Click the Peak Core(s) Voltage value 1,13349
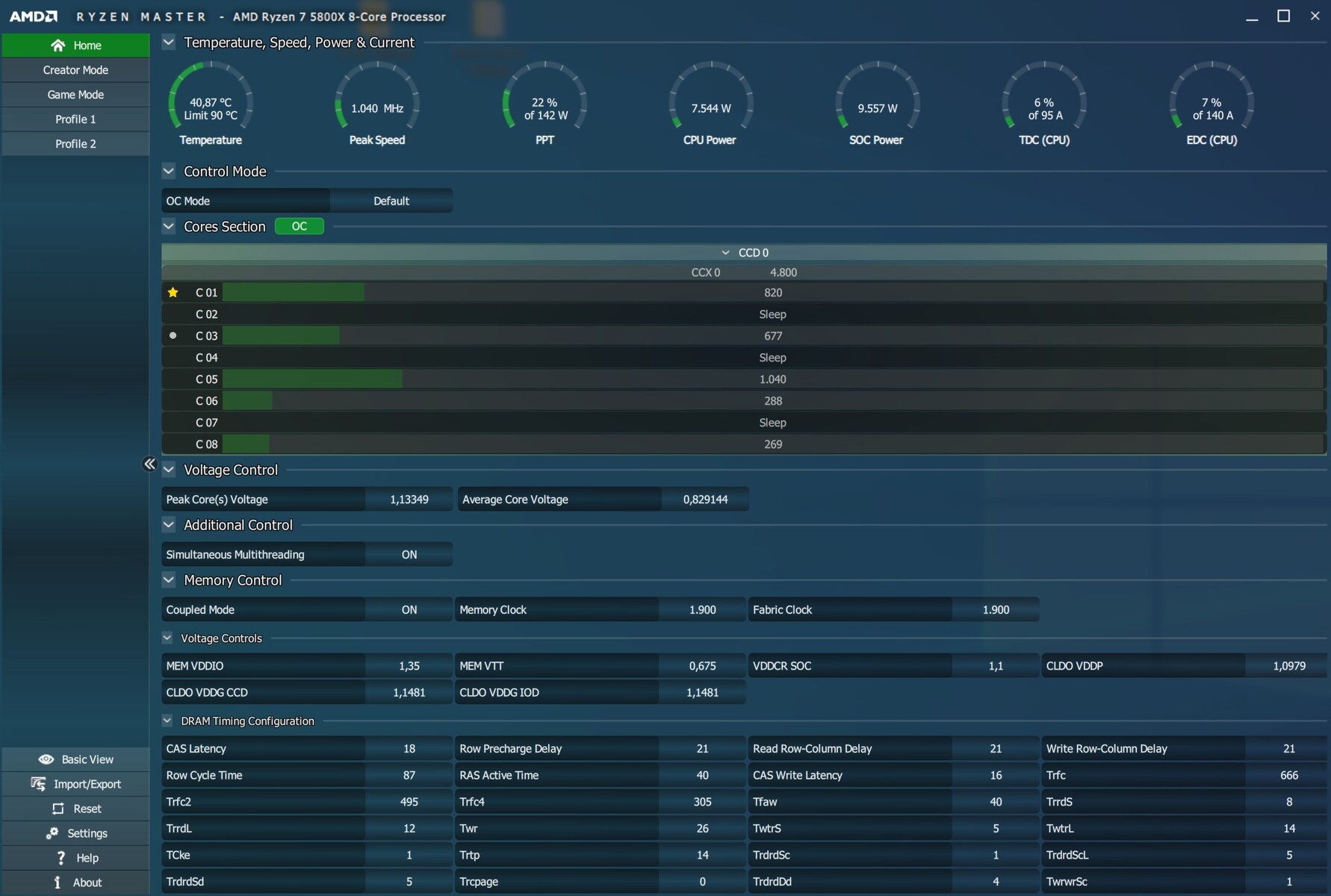 click(x=409, y=500)
